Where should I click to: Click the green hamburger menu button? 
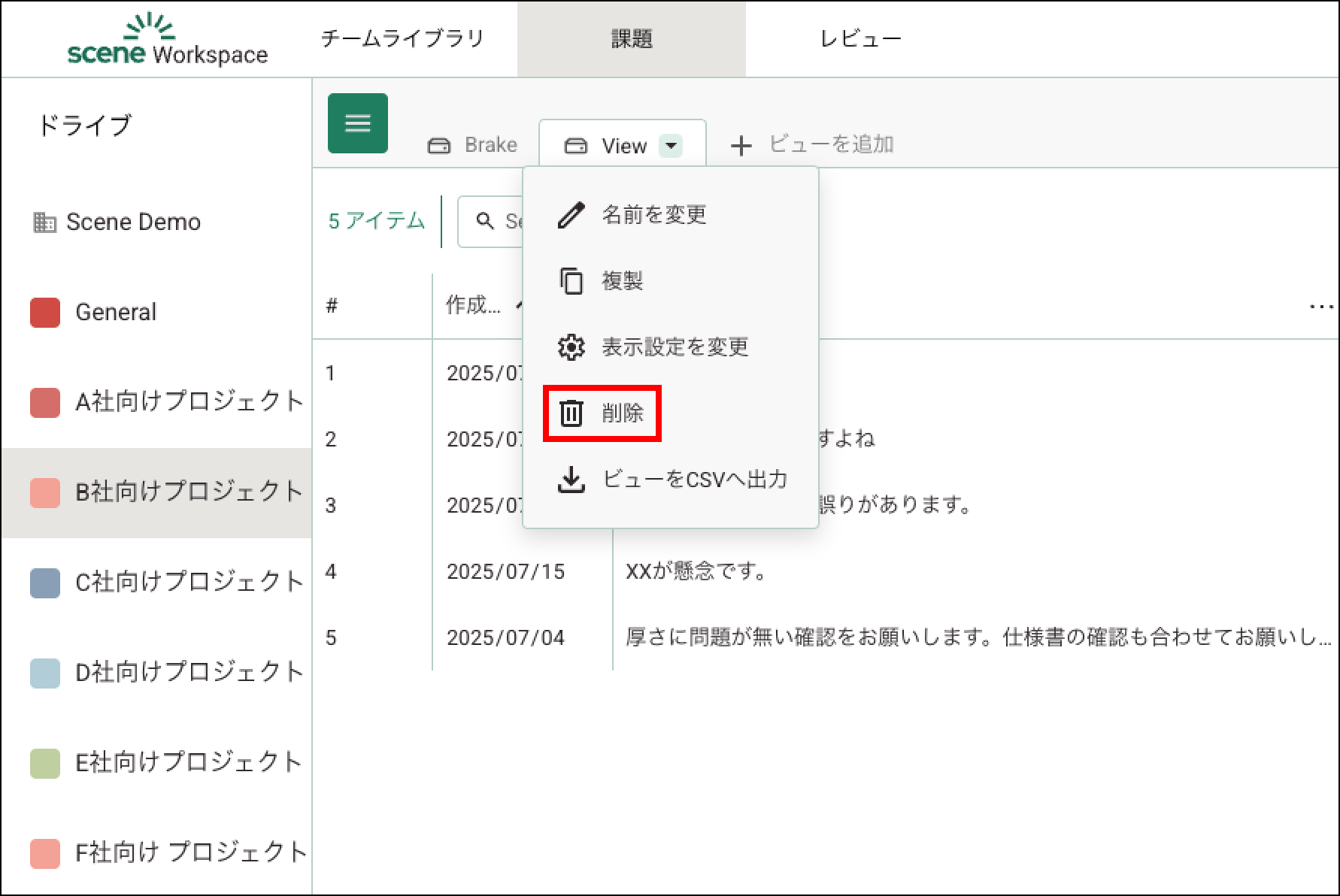(357, 123)
